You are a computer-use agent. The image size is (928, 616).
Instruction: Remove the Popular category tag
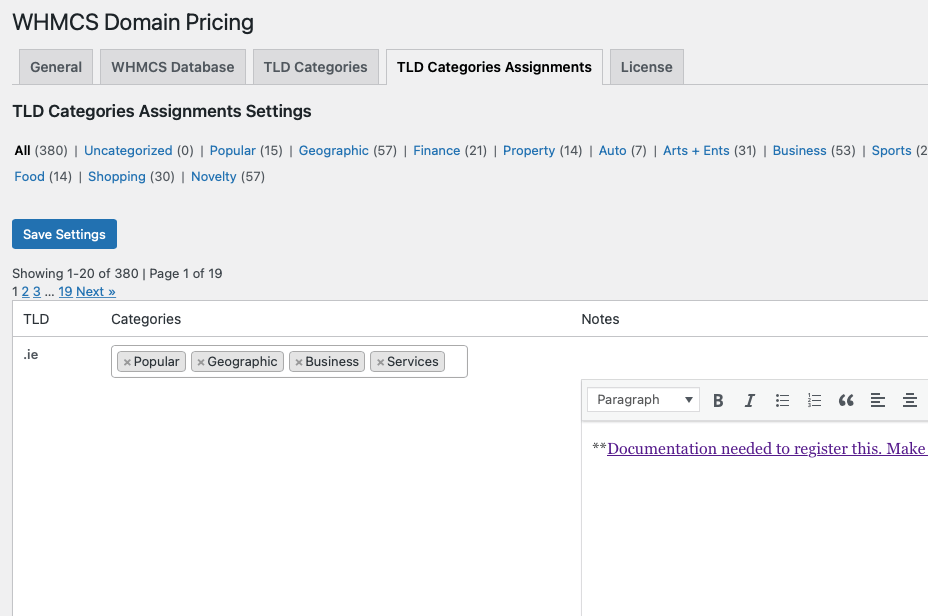coord(127,362)
